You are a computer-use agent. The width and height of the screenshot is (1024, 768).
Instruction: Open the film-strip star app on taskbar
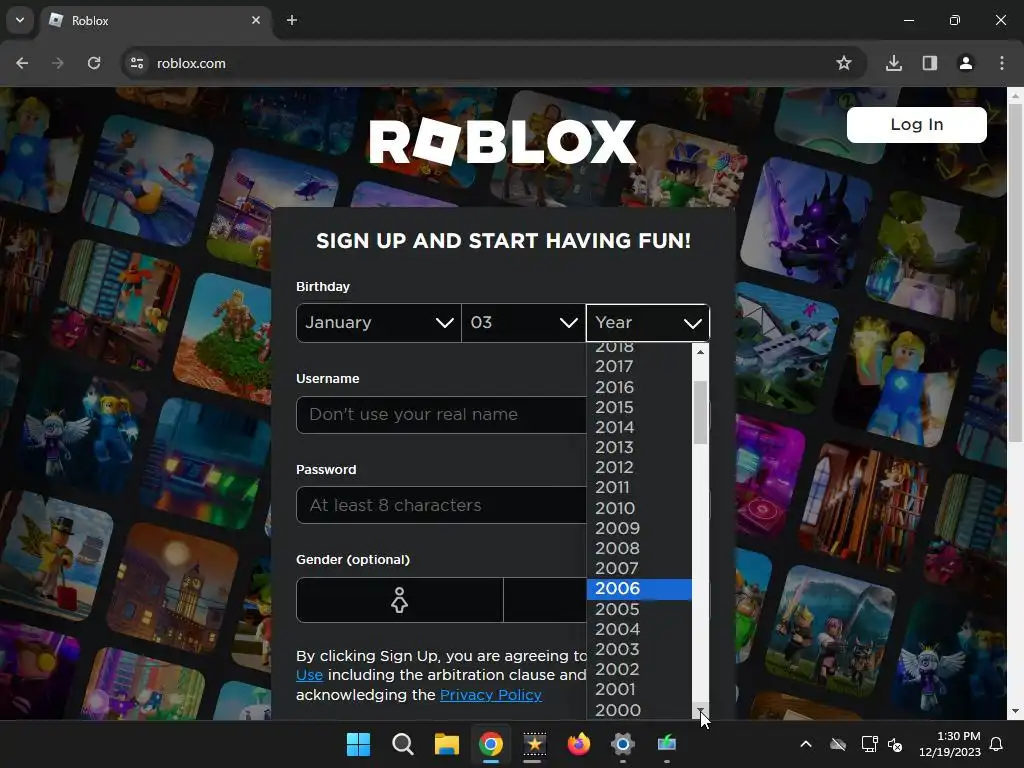[535, 744]
